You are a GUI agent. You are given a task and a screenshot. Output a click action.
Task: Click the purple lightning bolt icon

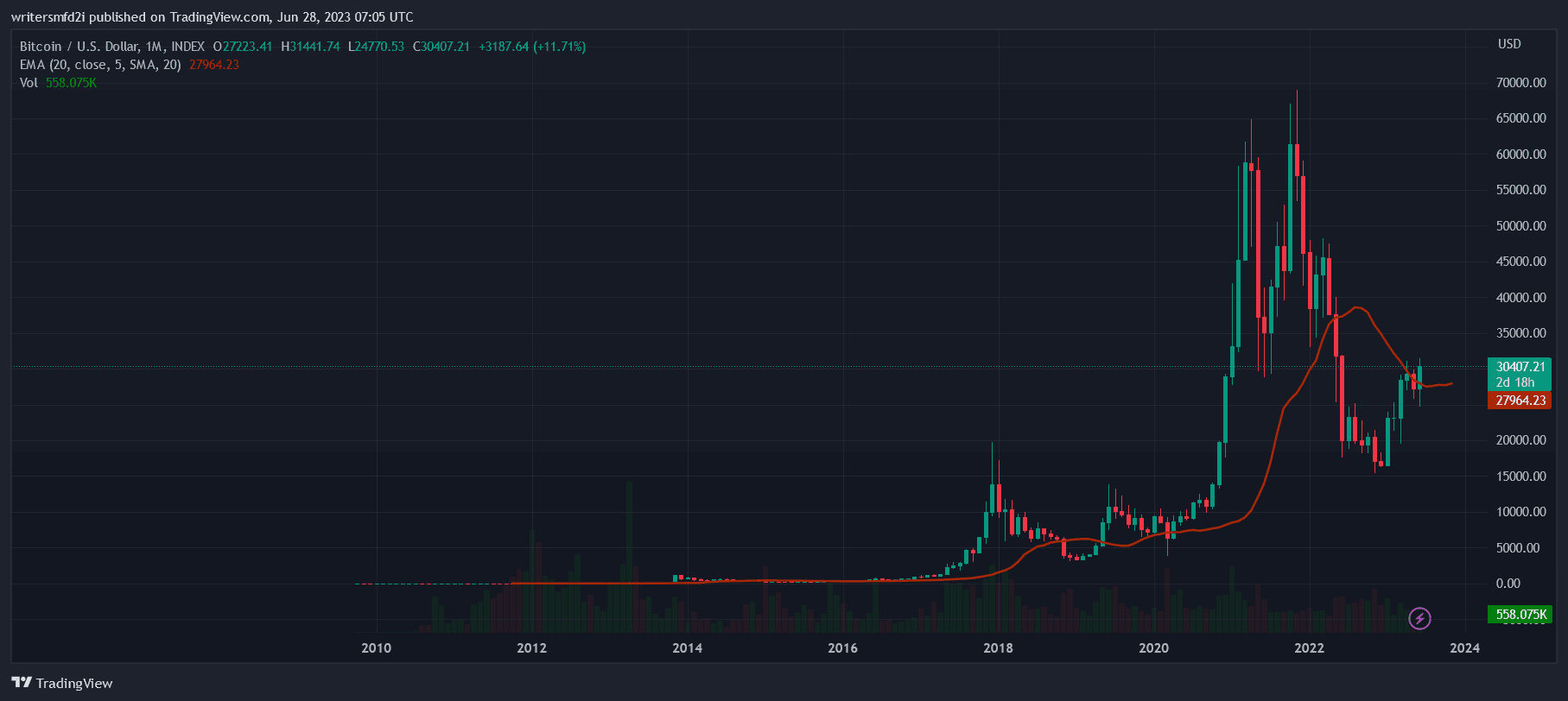click(x=1419, y=618)
